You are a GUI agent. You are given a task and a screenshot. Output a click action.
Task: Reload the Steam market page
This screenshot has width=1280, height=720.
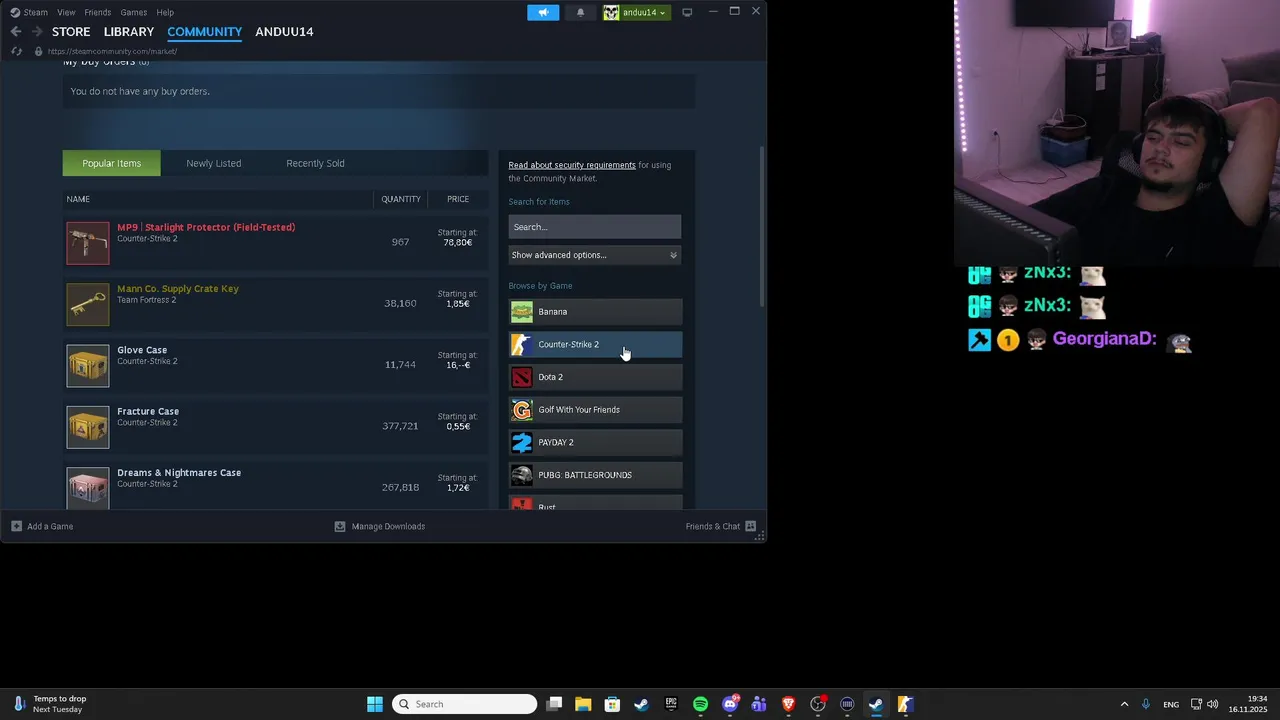pyautogui.click(x=16, y=51)
